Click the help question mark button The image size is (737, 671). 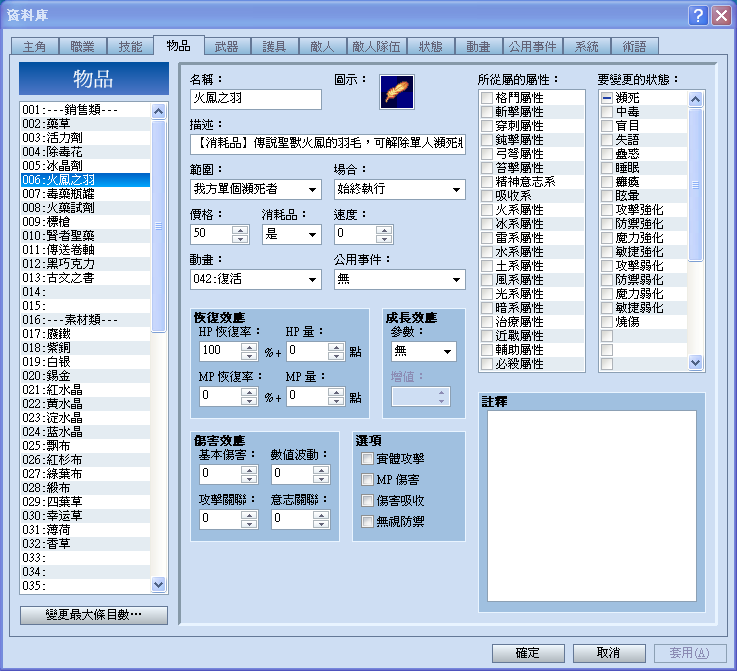click(698, 15)
